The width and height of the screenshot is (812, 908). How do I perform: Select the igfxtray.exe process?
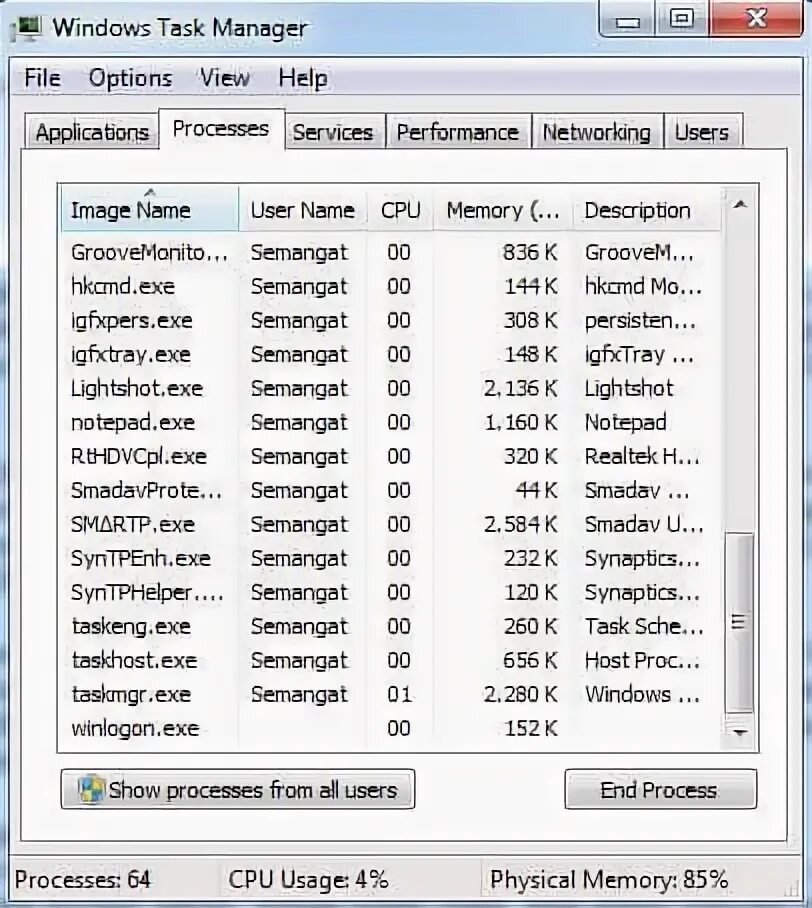[391, 354]
